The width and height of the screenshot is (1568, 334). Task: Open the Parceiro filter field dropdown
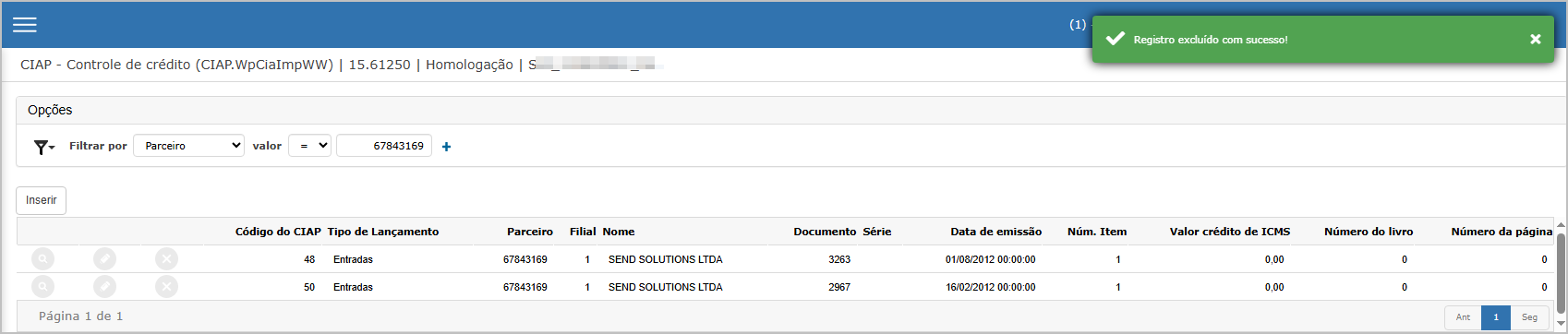(189, 146)
